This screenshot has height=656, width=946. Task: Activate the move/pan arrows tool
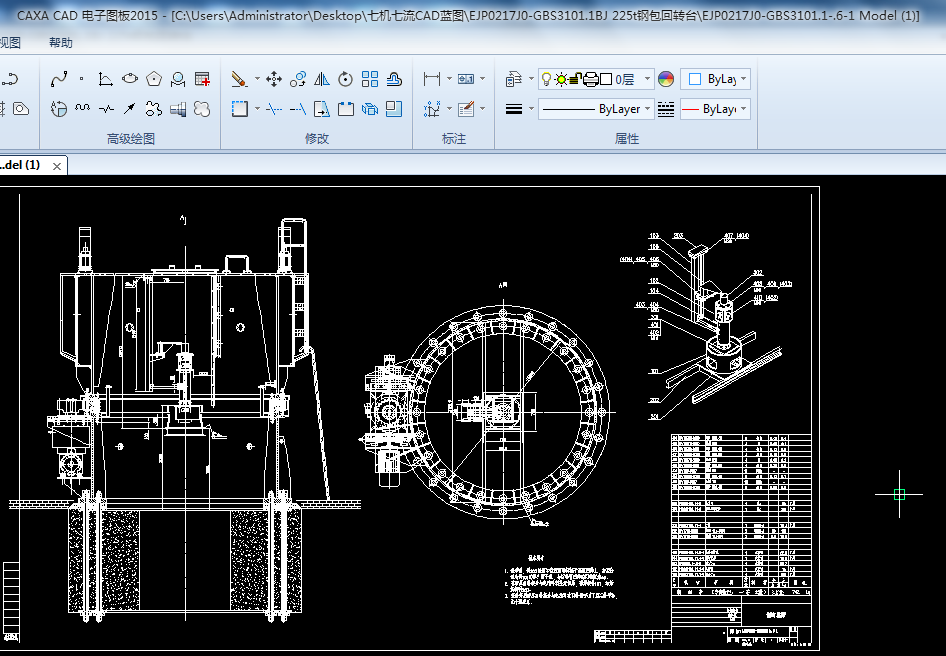tap(273, 79)
